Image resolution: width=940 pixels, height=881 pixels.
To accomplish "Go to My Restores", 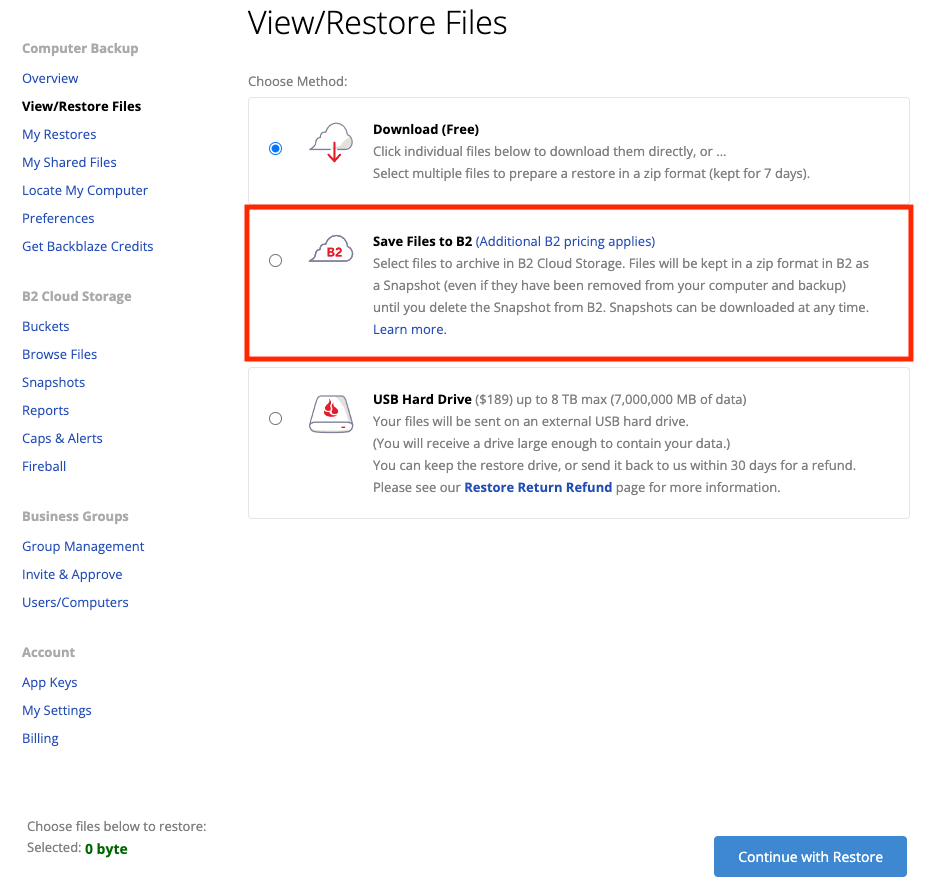I will point(59,134).
